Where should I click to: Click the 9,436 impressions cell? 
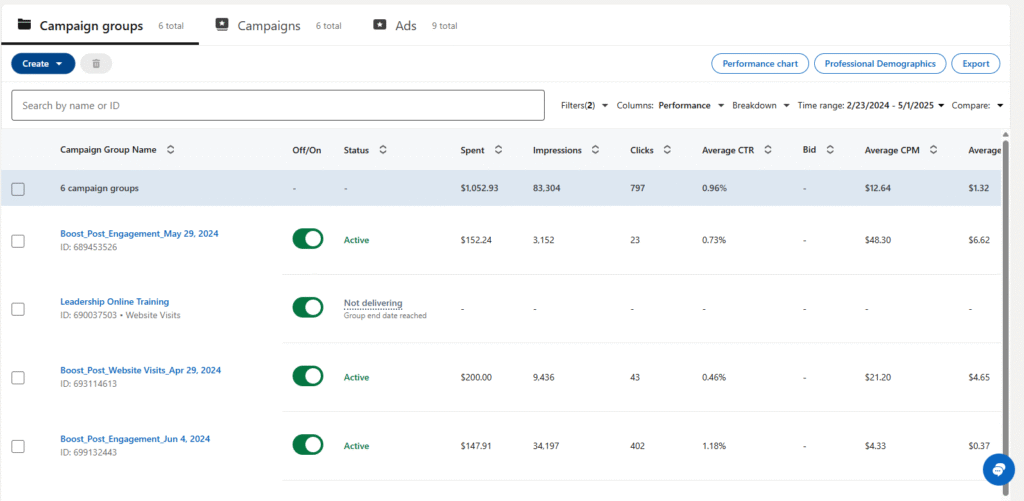coord(544,378)
